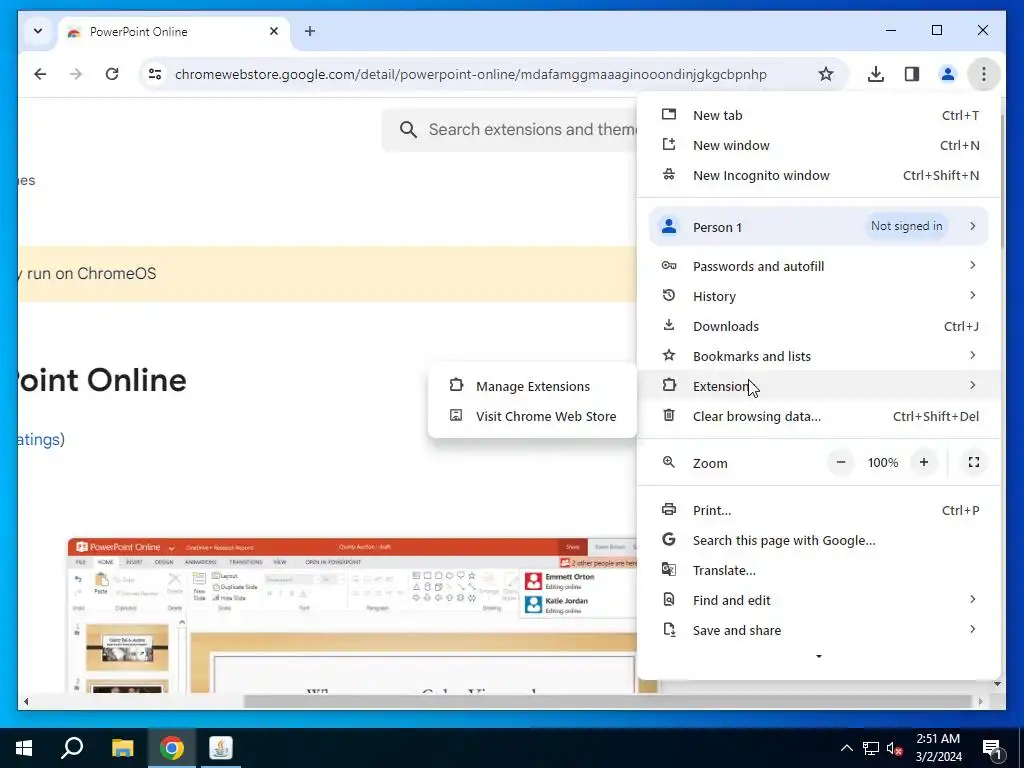This screenshot has width=1024, height=768.
Task: Expand Passwords and autofill submenu
Action: point(819,266)
